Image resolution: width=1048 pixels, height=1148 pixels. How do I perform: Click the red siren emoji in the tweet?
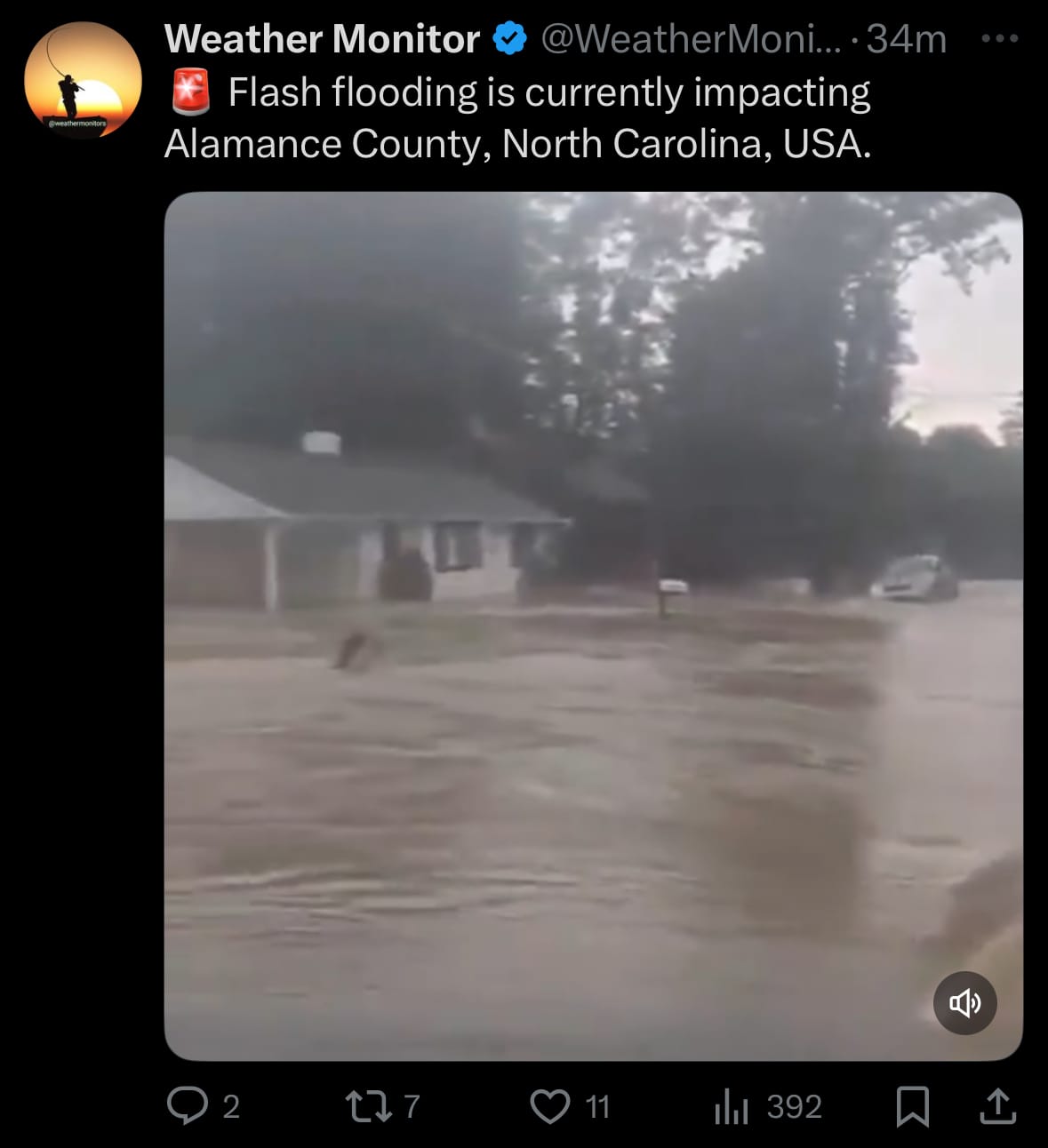tap(190, 92)
